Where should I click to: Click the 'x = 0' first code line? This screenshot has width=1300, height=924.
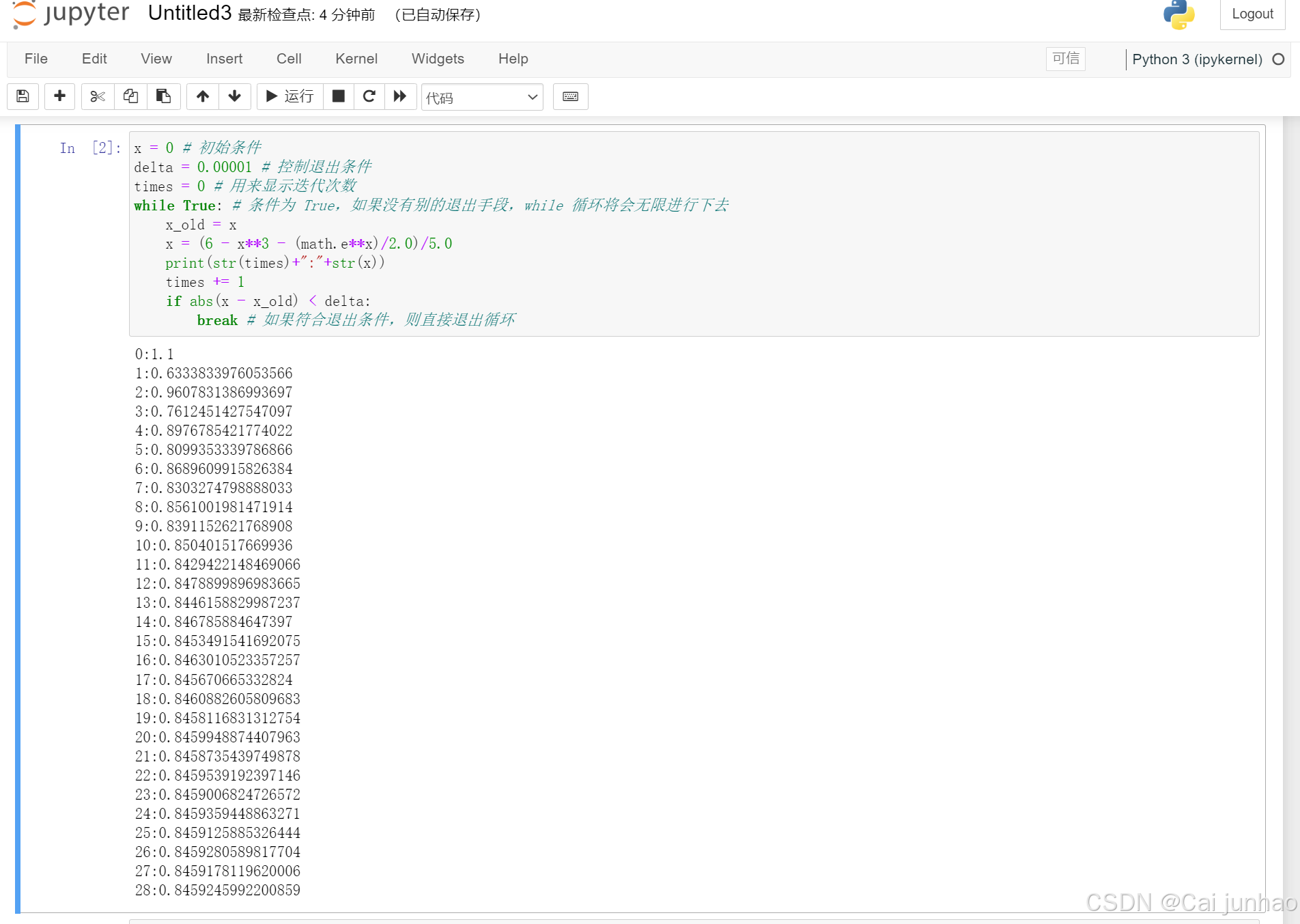coord(198,148)
